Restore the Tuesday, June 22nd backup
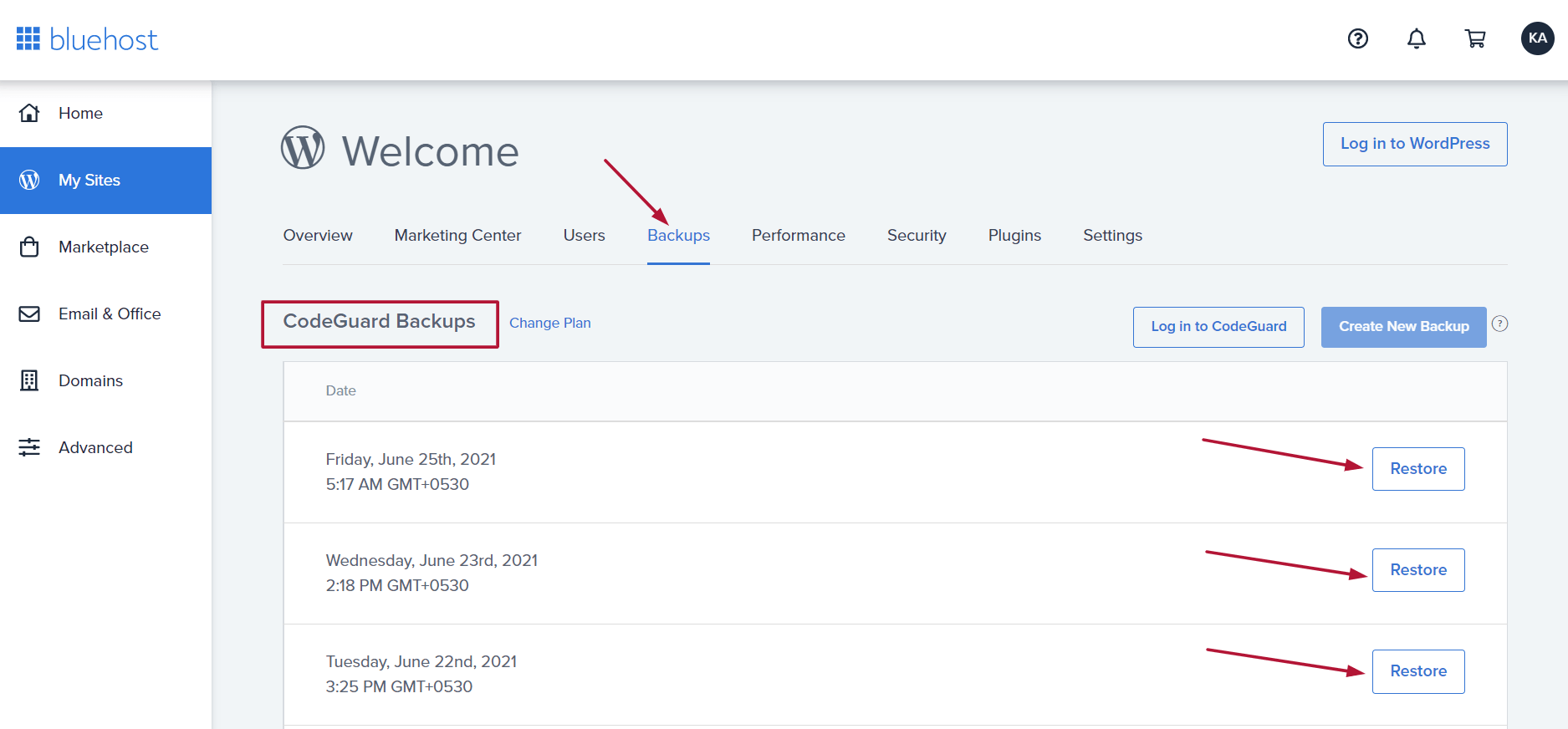This screenshot has height=729, width=1568. 1417,671
